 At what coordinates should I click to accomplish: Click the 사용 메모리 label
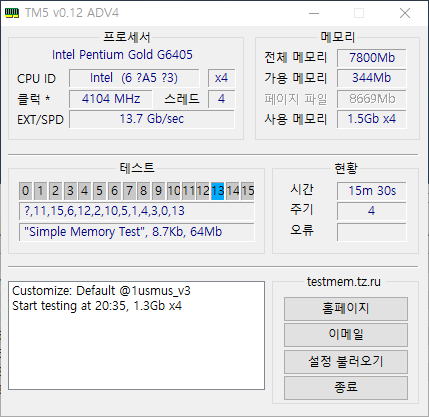pos(295,119)
